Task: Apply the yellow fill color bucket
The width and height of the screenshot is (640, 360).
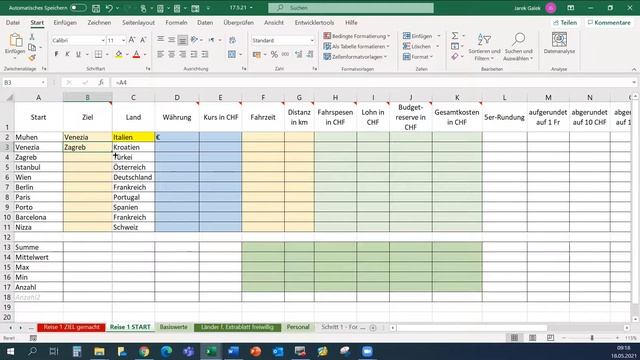Action: tap(118, 54)
